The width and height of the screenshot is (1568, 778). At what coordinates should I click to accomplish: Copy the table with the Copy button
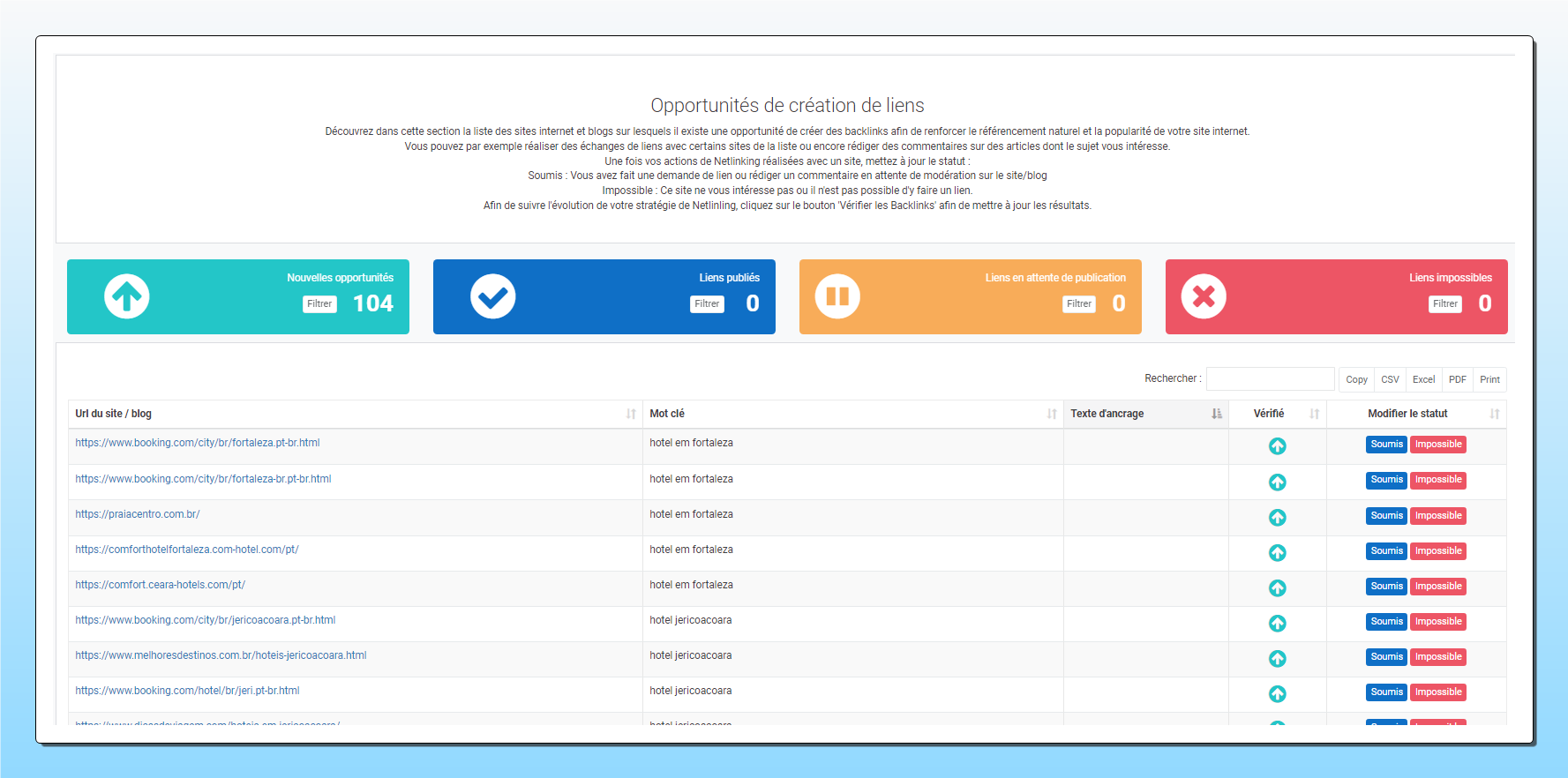click(1356, 379)
